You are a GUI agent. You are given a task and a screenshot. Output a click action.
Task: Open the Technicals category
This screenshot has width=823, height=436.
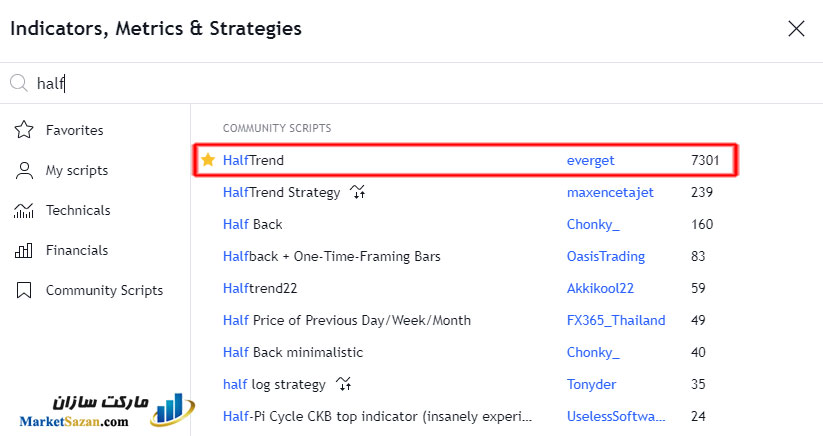pos(77,210)
